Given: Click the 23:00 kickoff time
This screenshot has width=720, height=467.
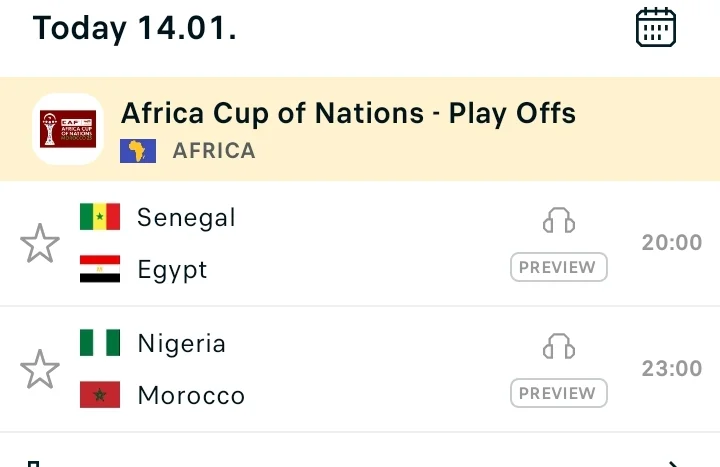Looking at the screenshot, I should 671,369.
